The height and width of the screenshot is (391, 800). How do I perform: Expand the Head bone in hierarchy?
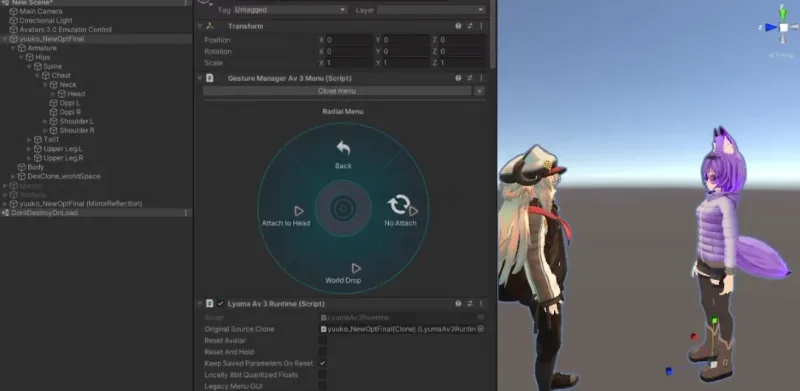pos(54,94)
